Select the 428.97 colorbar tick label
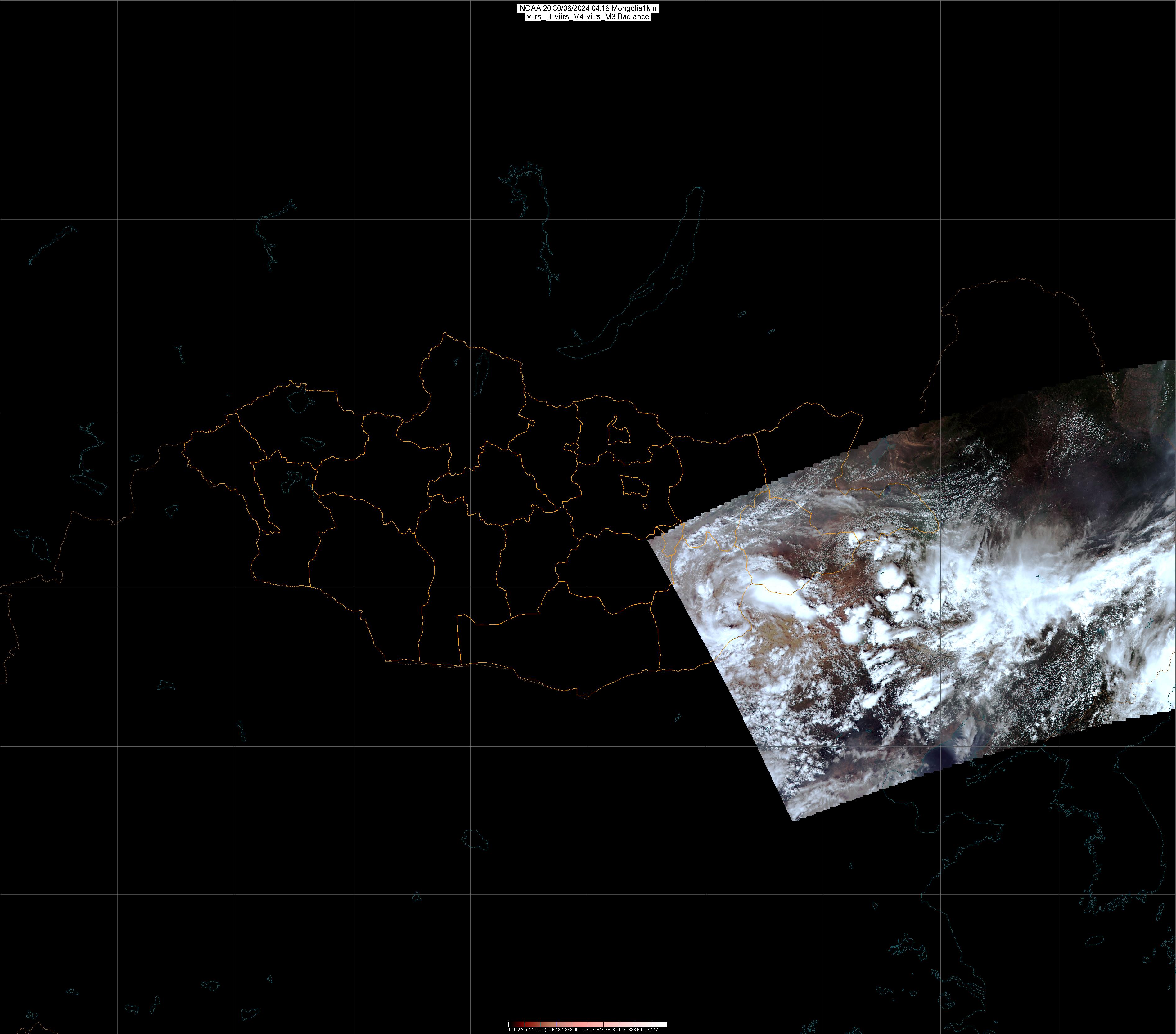1176x1034 pixels. [588, 1030]
